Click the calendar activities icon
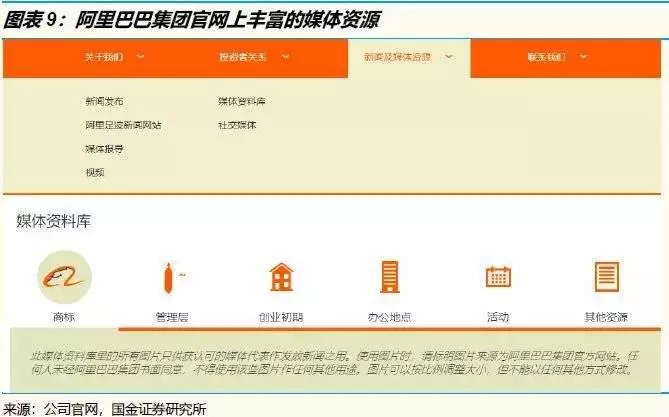 [498, 277]
